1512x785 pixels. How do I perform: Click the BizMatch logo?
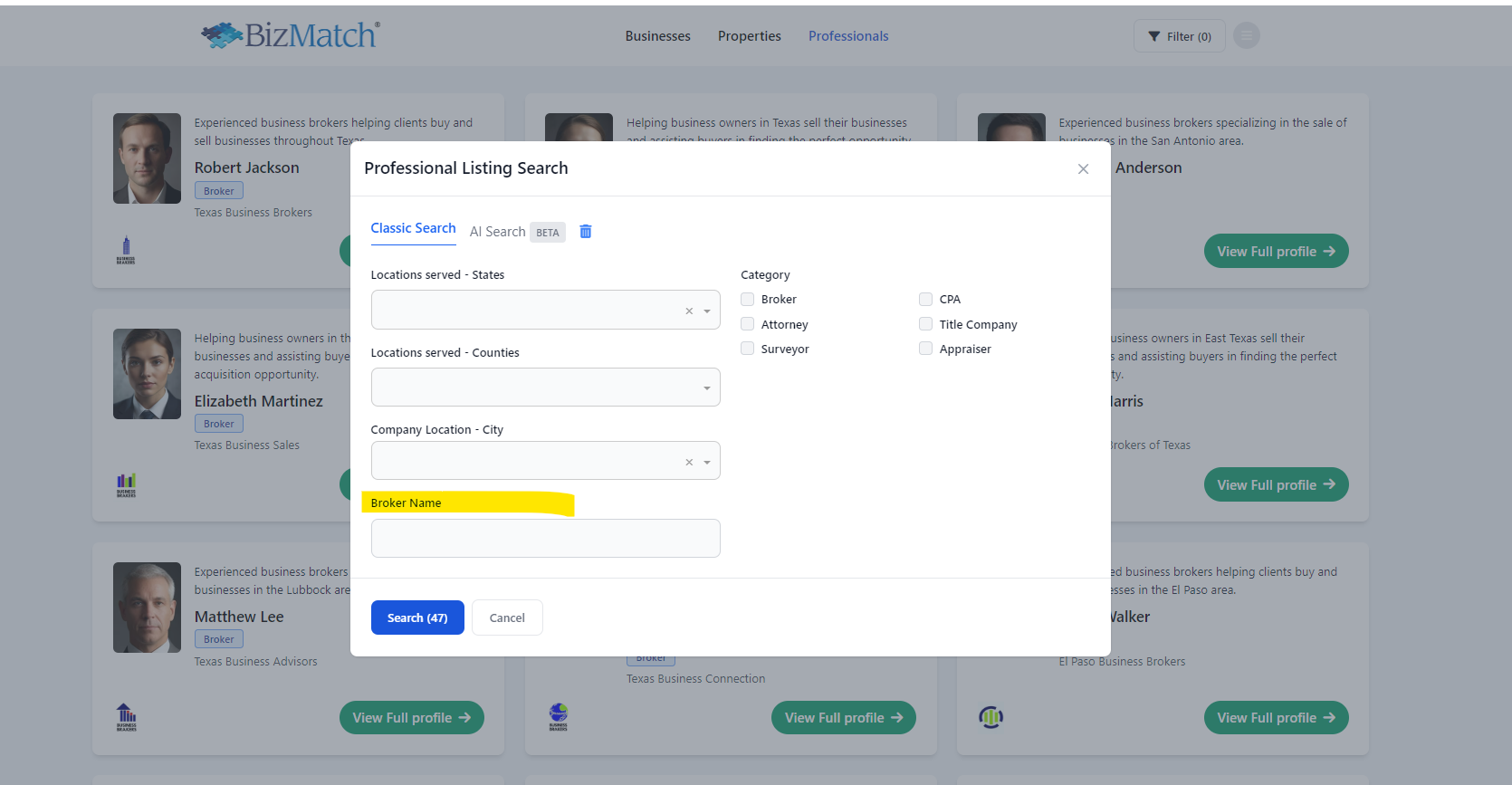(291, 35)
